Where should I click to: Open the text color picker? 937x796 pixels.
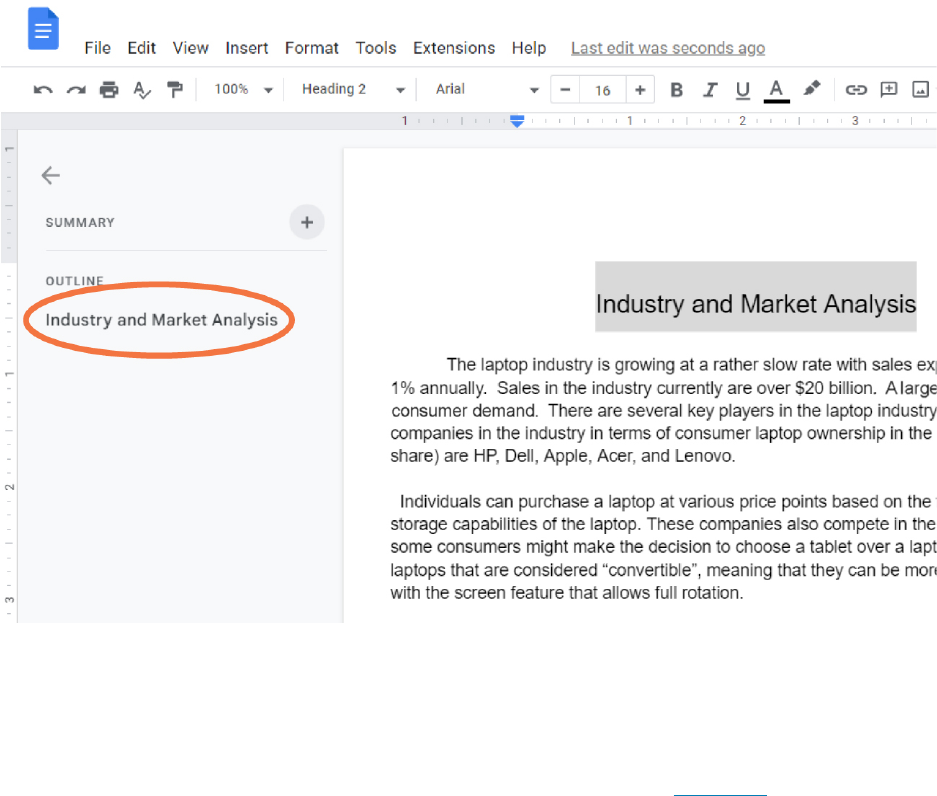[776, 90]
